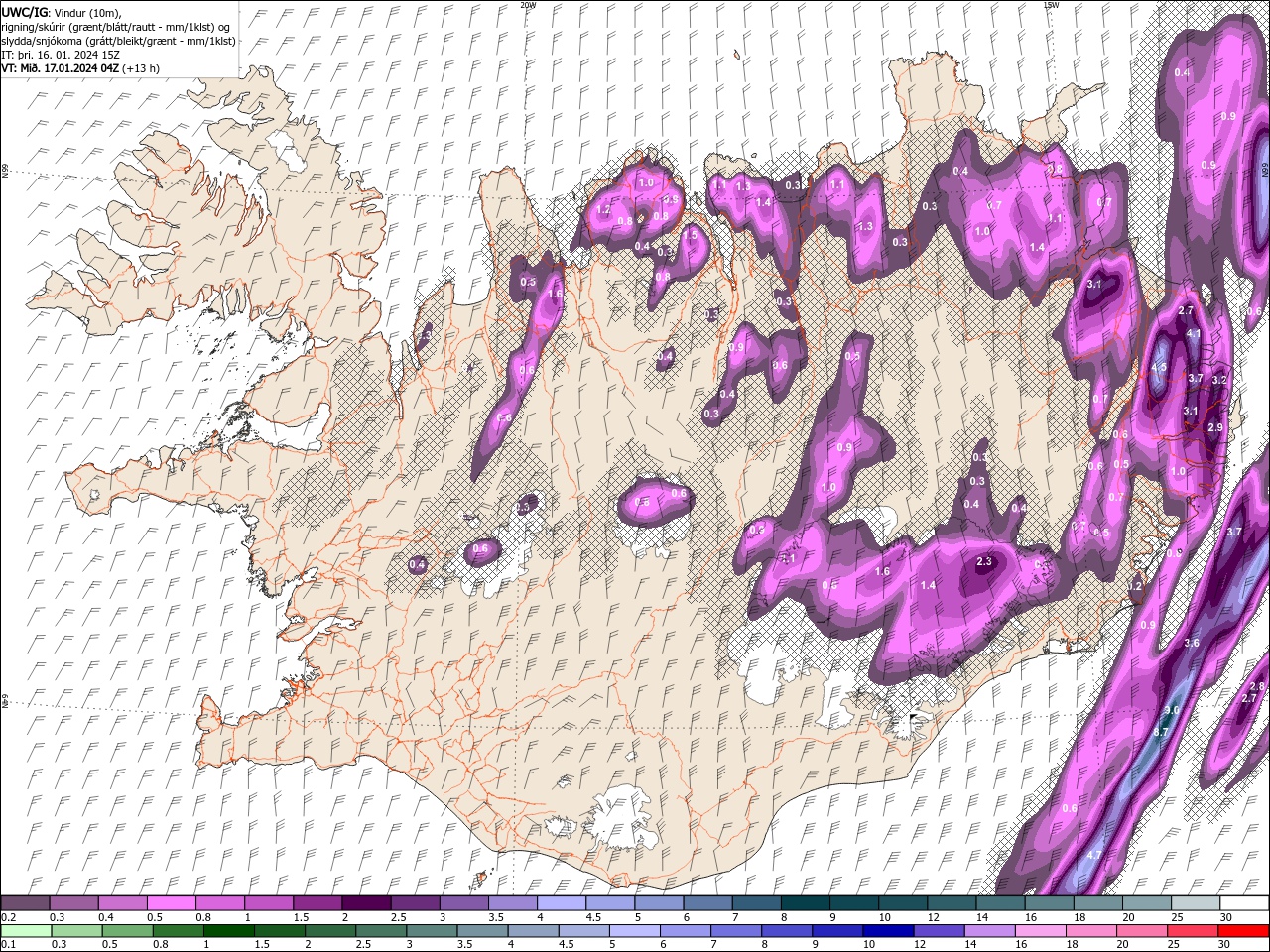Click the 3.2 precipitation value in the east
This screenshot has width=1270, height=952.
pos(1220,380)
